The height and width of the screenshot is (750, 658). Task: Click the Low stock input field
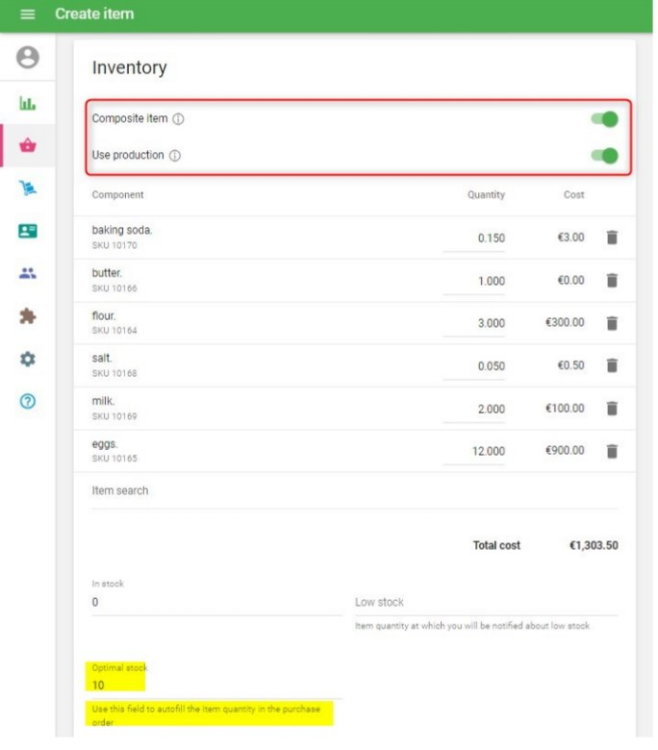(x=485, y=602)
